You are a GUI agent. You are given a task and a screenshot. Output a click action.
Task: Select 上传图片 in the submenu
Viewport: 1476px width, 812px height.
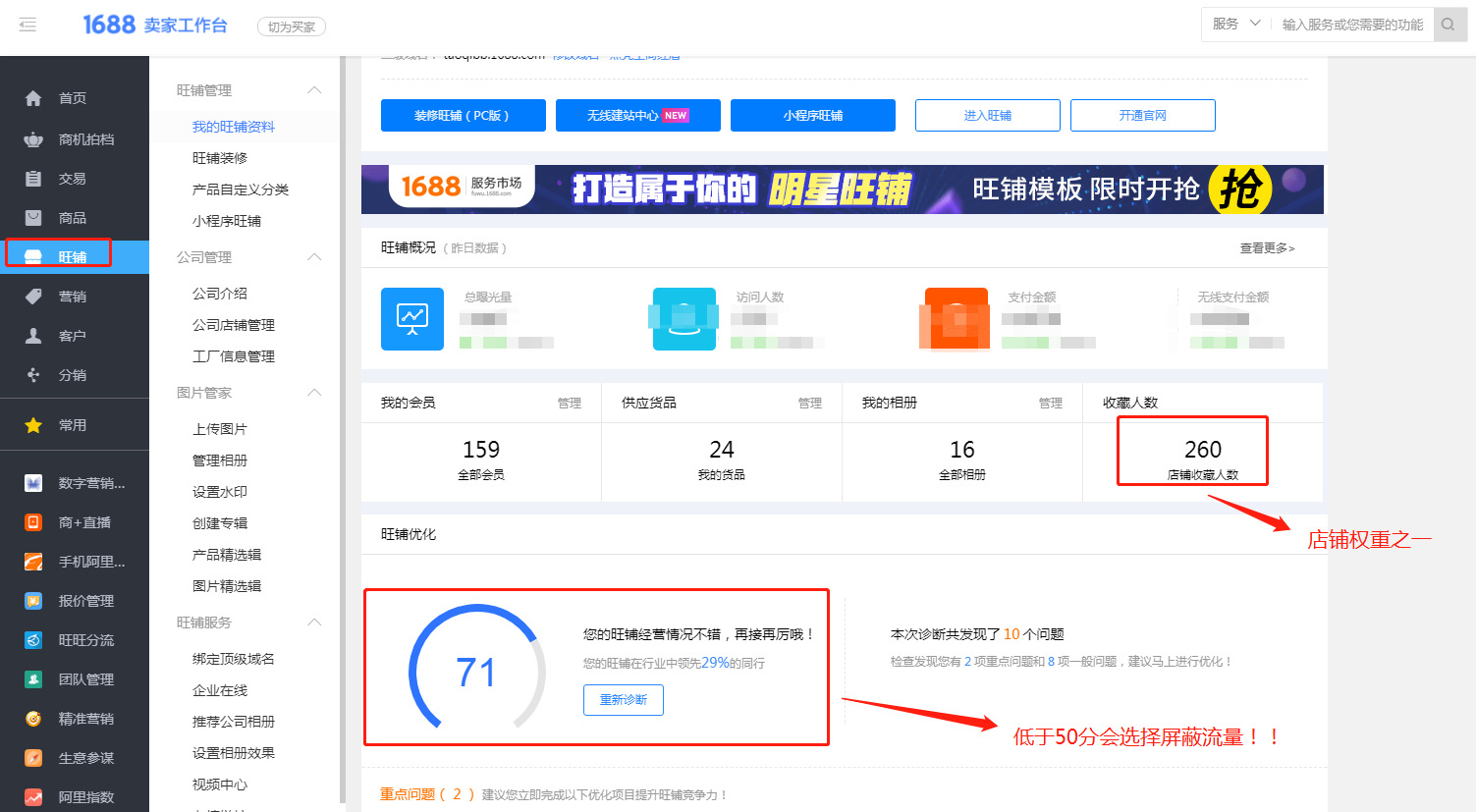[220, 429]
